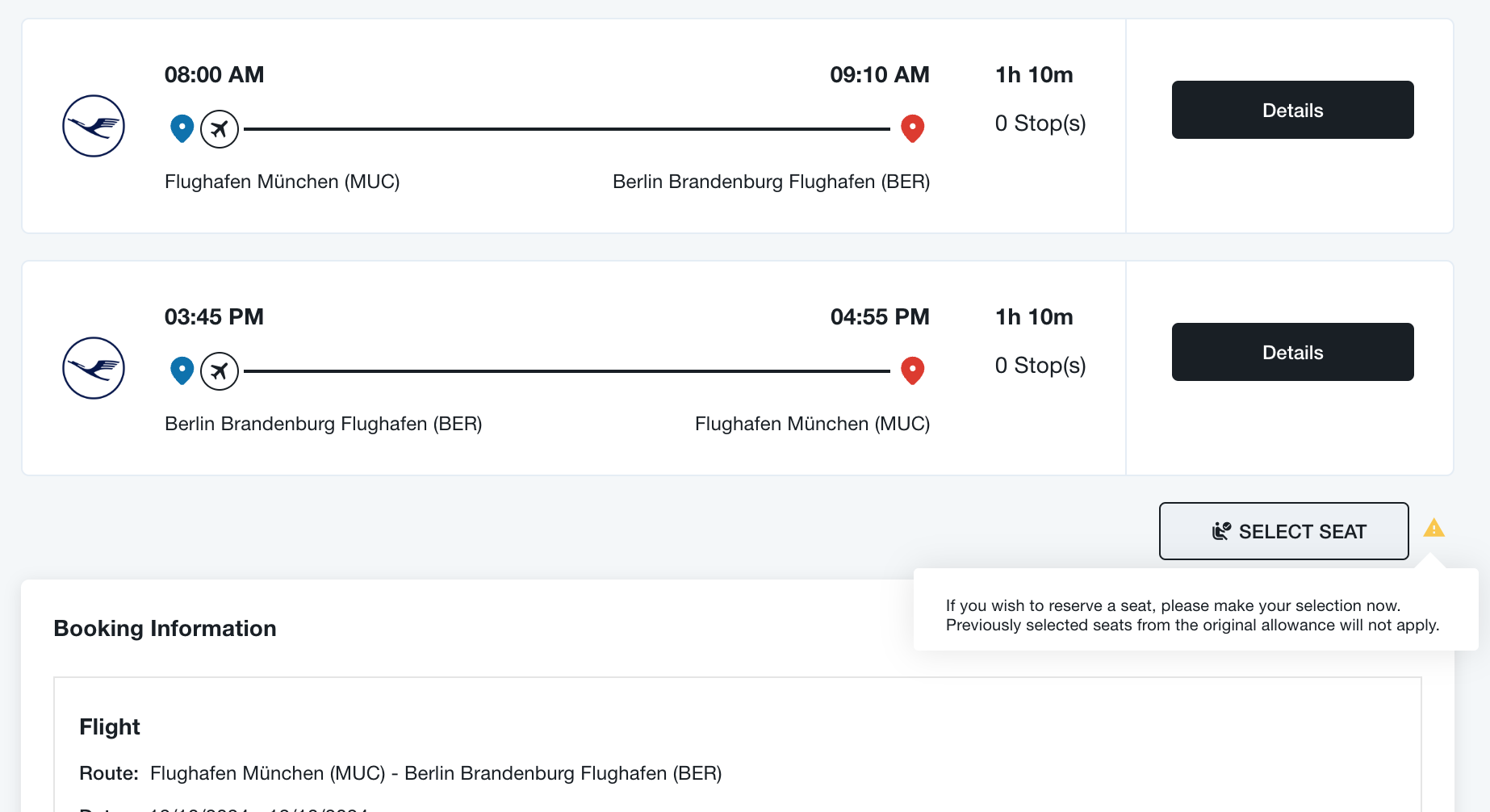The image size is (1490, 812).
Task: Click the SELECT SEAT button
Action: pyautogui.click(x=1283, y=531)
